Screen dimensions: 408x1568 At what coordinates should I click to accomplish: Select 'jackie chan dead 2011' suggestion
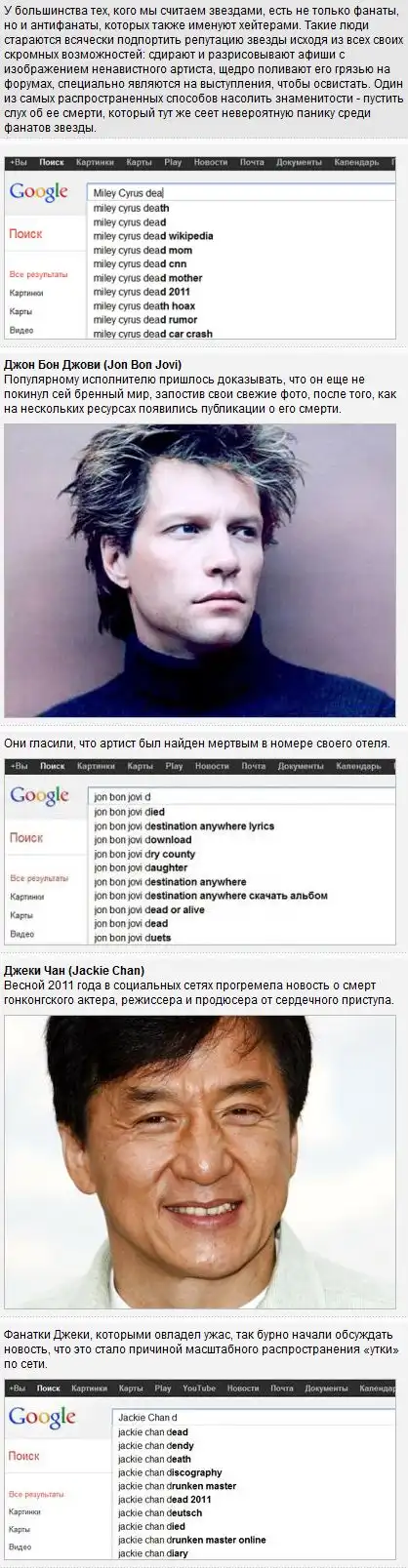tap(164, 1500)
